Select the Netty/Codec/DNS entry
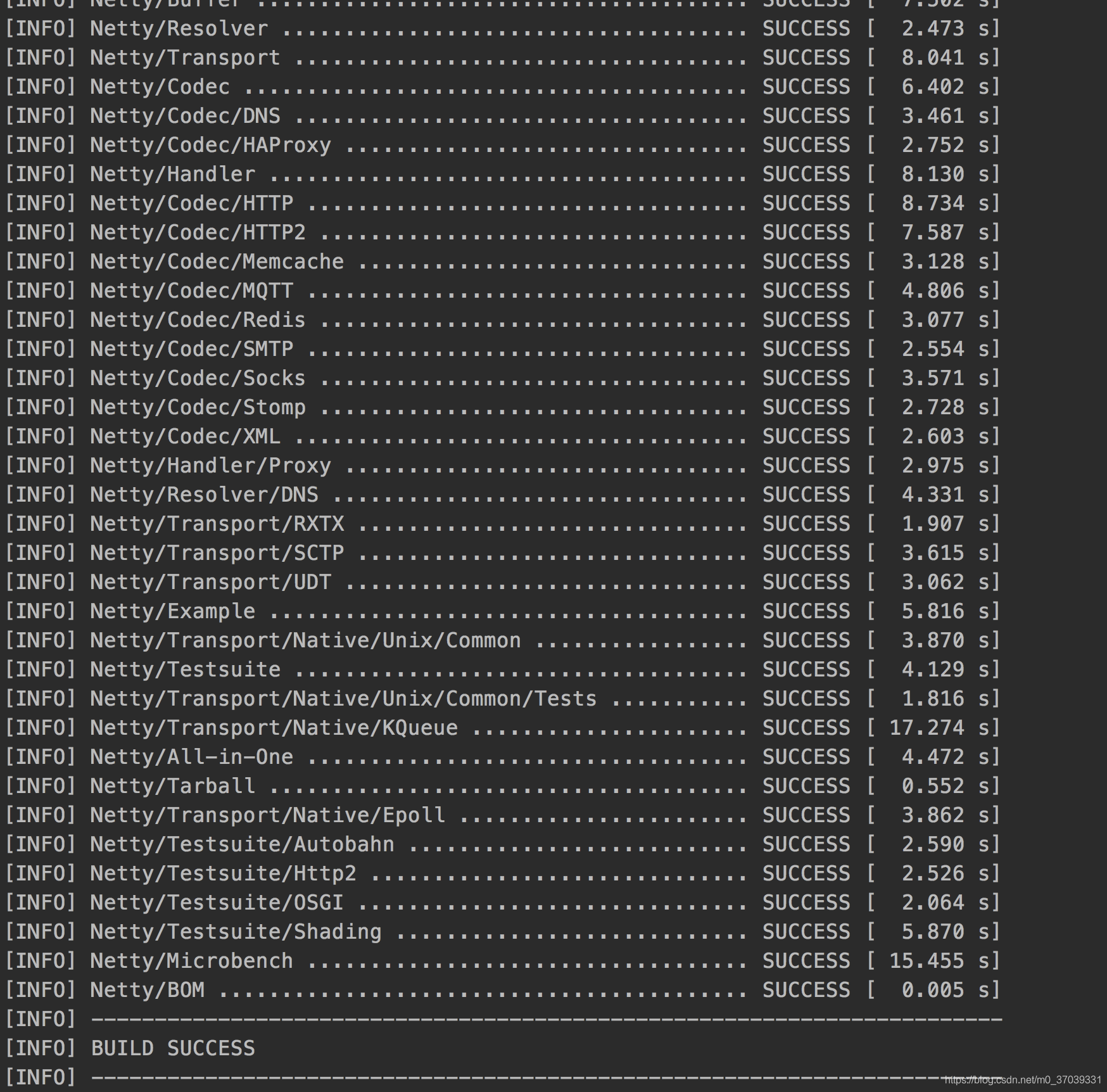 [503, 116]
